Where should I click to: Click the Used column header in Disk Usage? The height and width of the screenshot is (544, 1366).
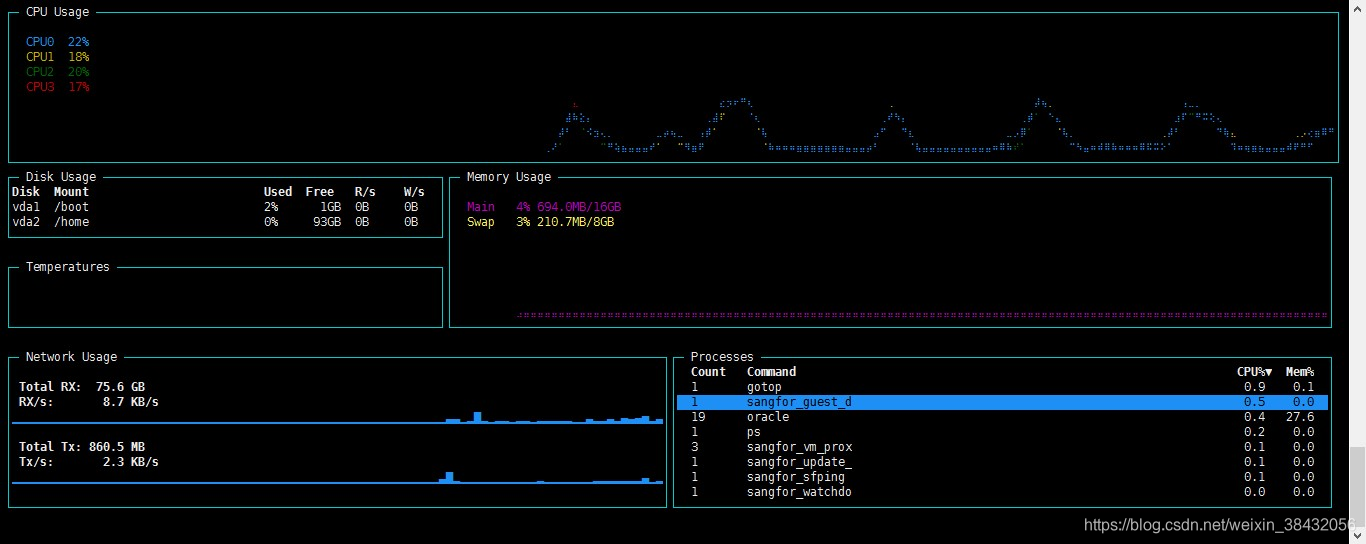[x=278, y=192]
